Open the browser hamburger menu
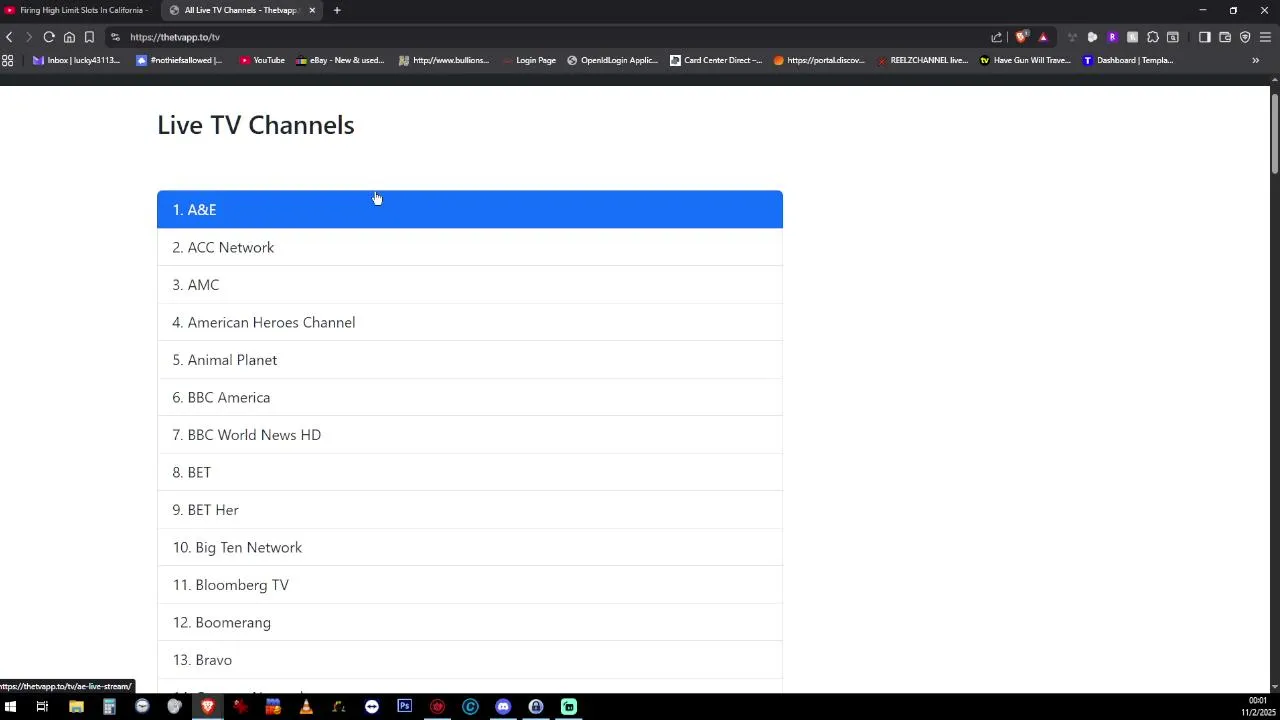This screenshot has height=720, width=1280. point(1265,37)
